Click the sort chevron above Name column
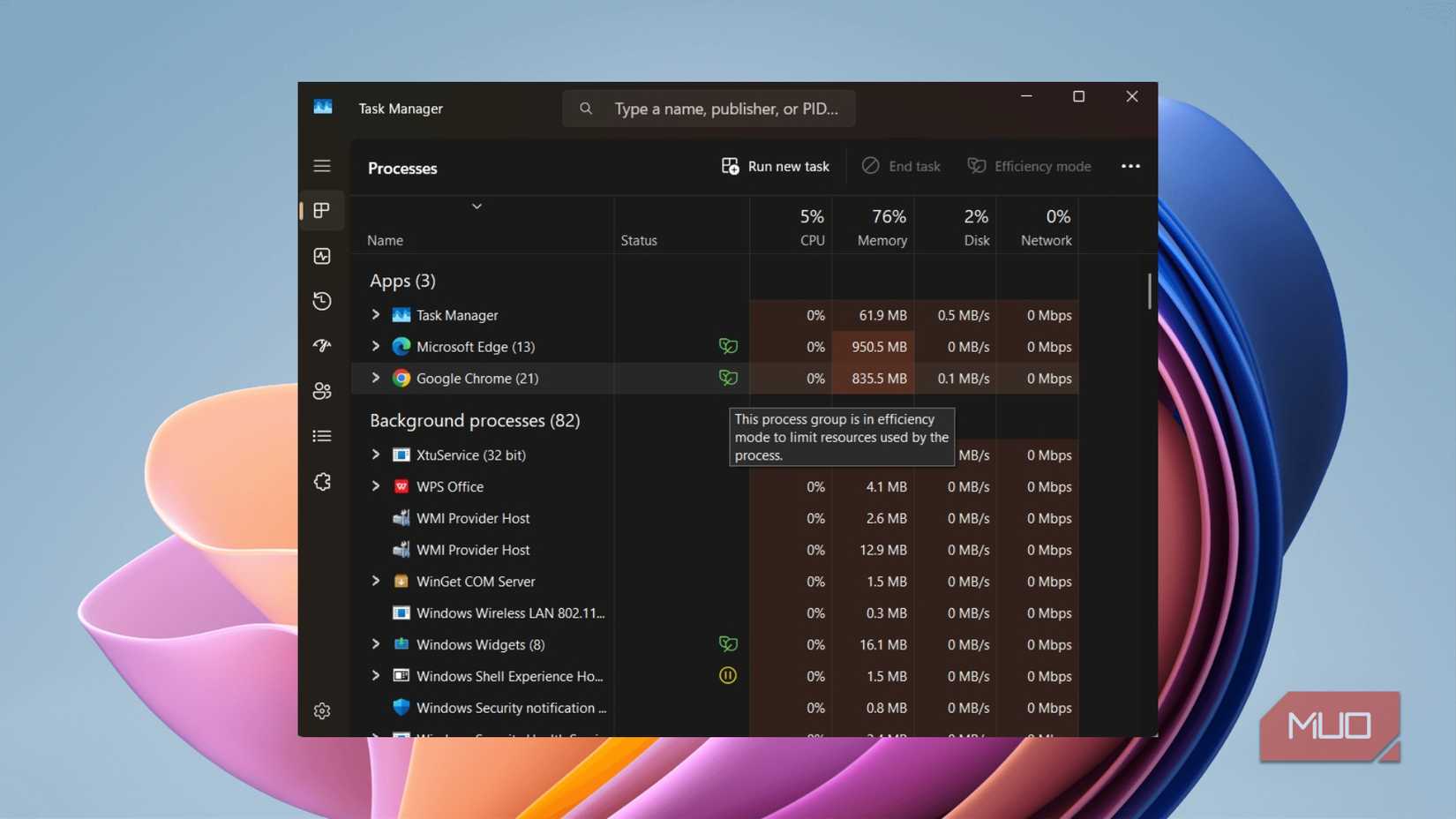This screenshot has width=1456, height=819. click(x=477, y=207)
